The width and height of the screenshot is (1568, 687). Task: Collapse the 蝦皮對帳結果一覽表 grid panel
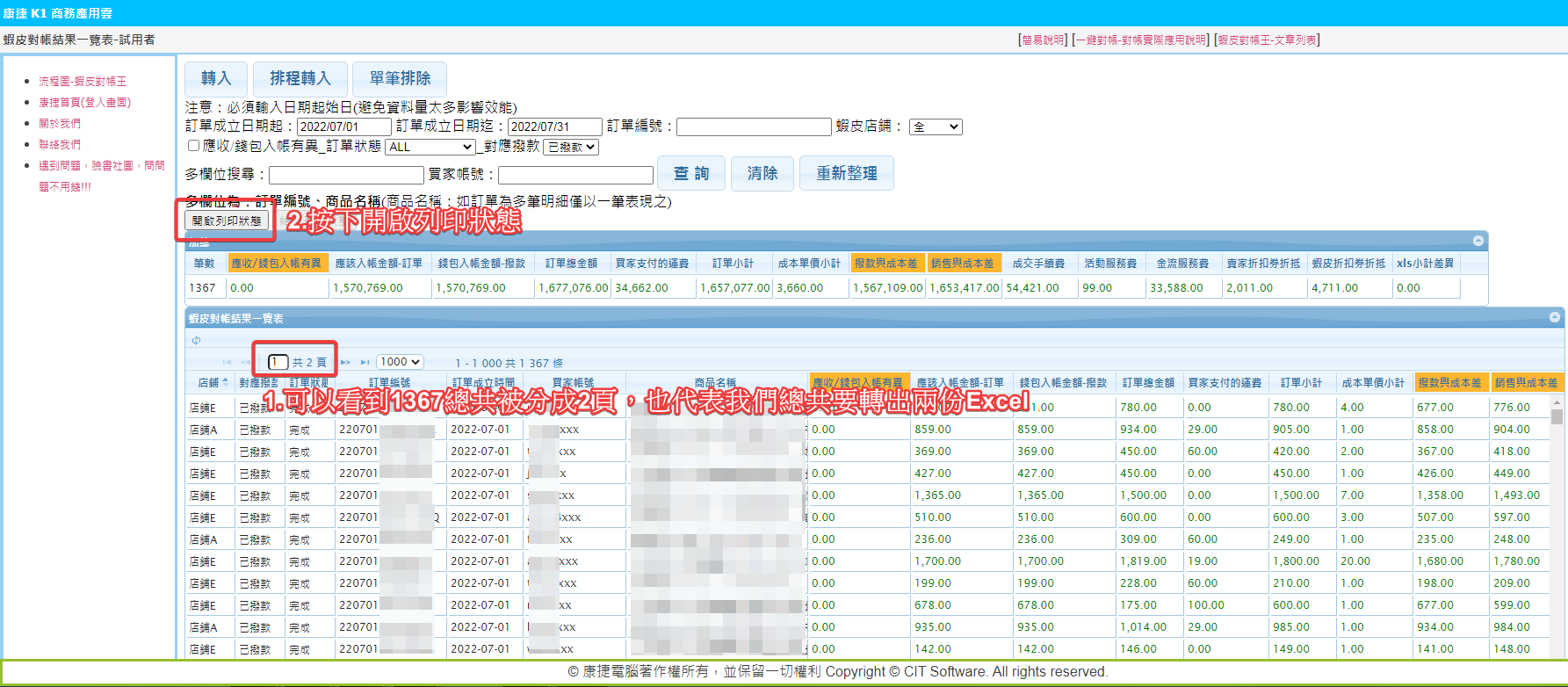click(1555, 317)
